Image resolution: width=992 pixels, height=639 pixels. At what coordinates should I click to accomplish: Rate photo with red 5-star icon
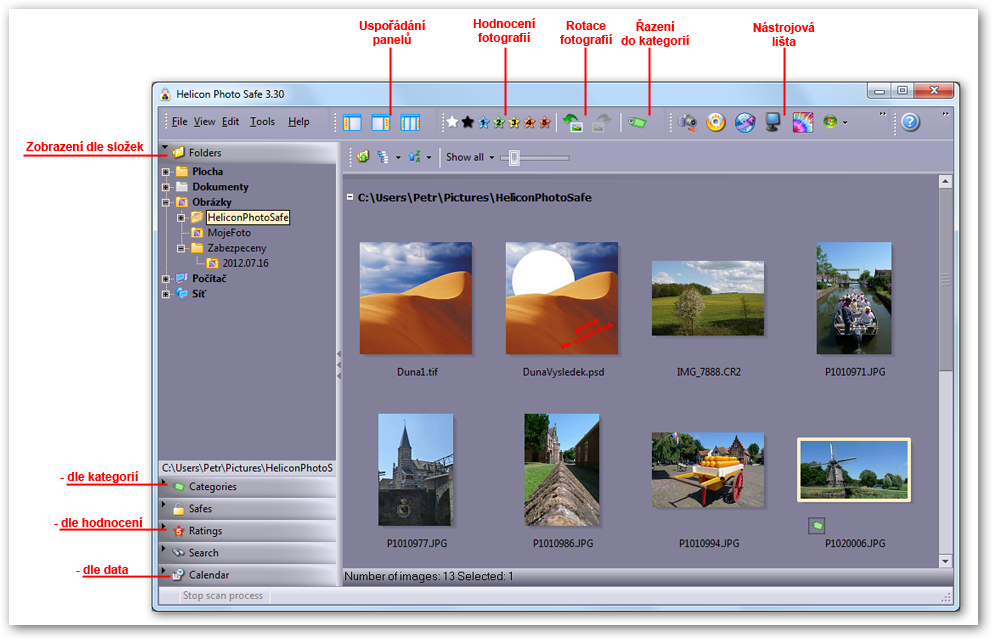point(545,123)
